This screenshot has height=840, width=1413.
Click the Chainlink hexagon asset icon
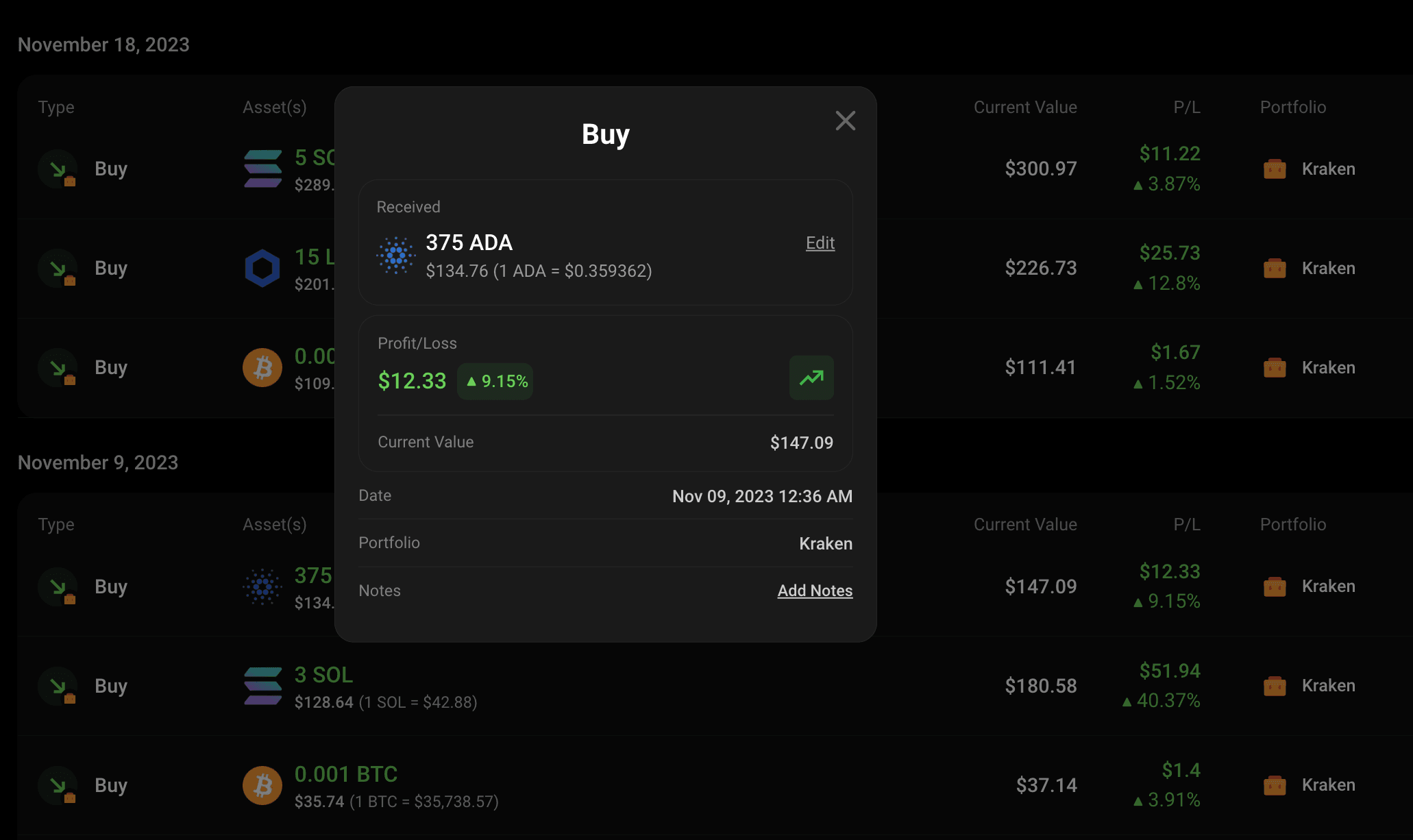262,268
